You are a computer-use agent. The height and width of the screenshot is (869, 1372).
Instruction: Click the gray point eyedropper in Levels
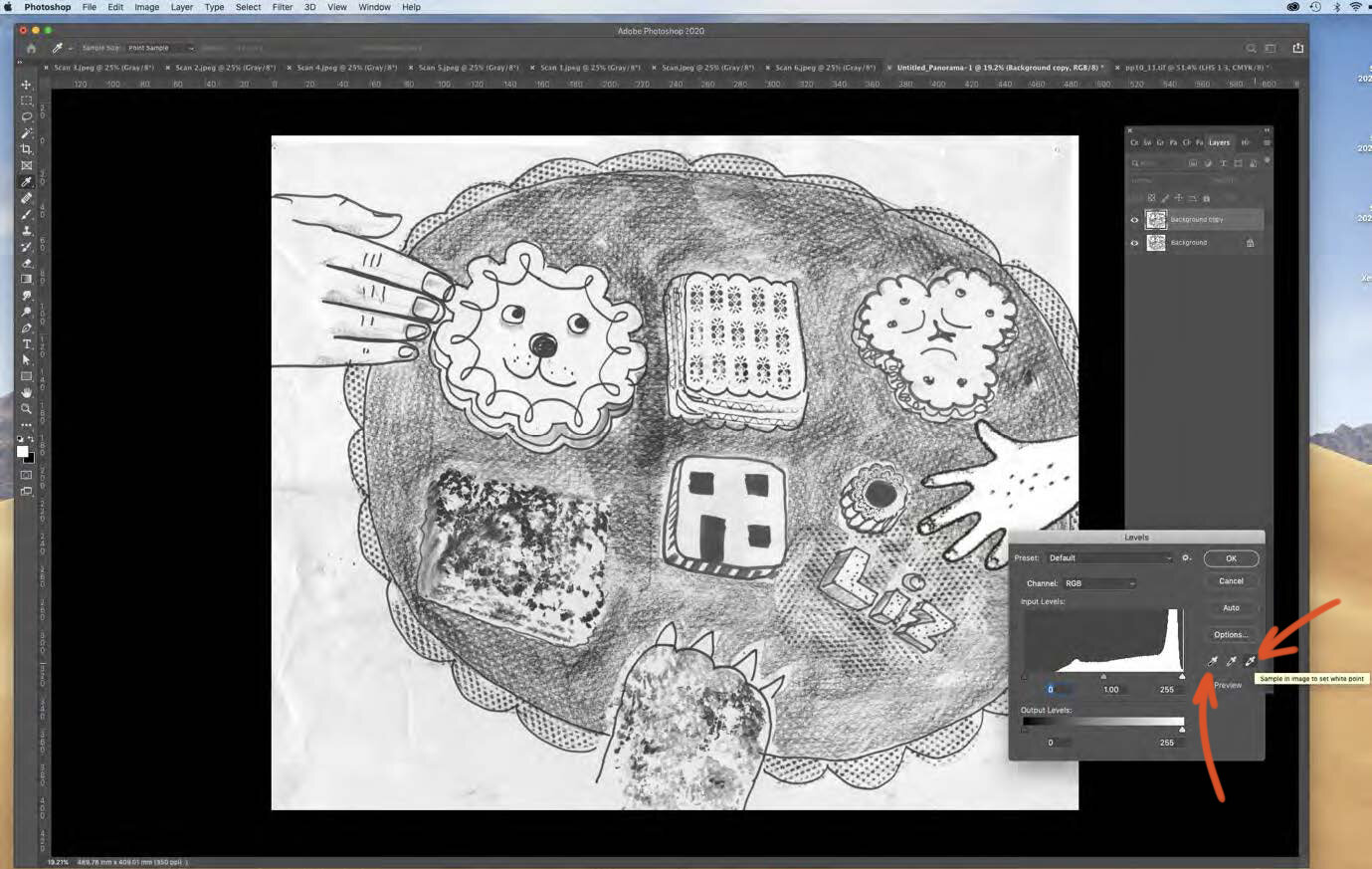[x=1231, y=661]
